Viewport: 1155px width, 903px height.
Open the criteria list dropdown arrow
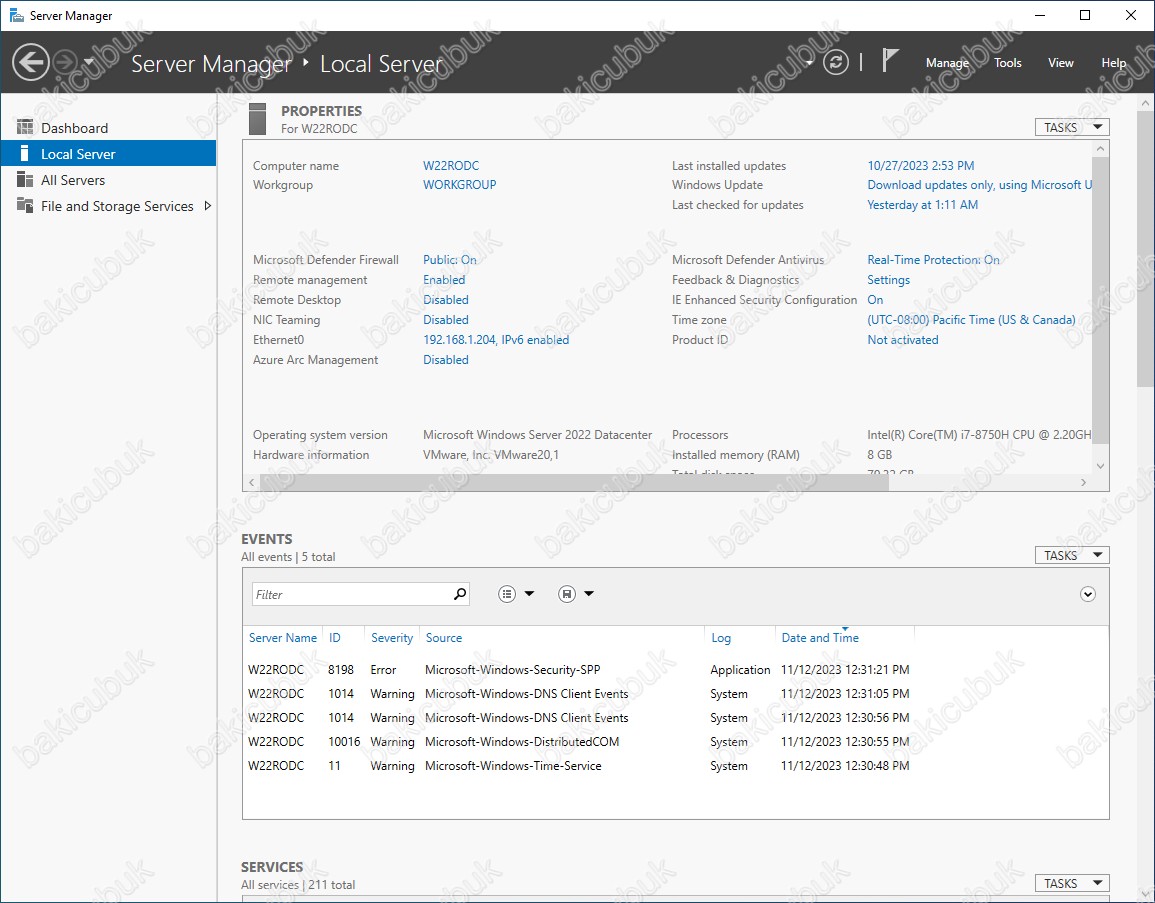tap(529, 594)
